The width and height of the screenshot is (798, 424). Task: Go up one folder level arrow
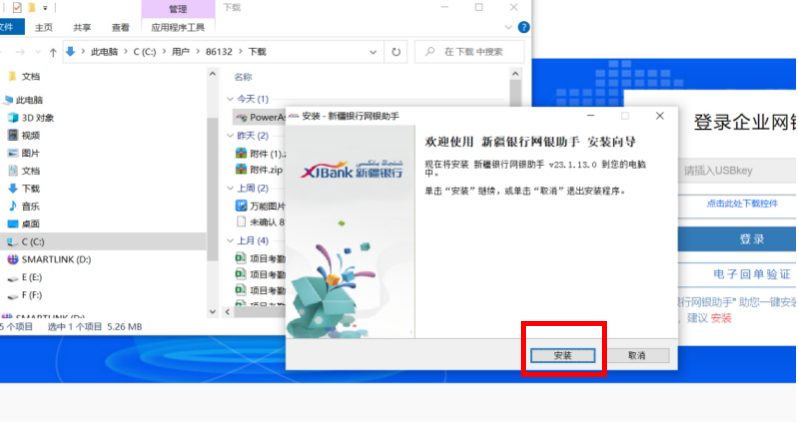(53, 52)
